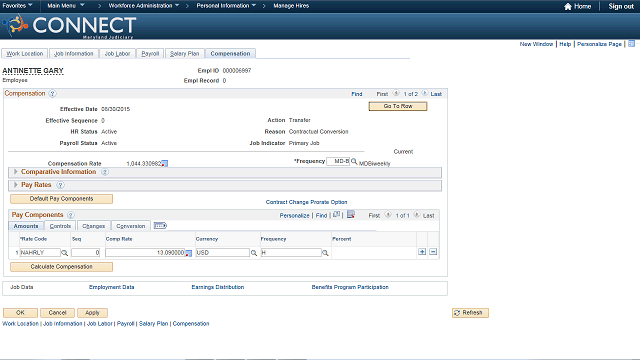Click Default Pay Components button

[x=61, y=199]
